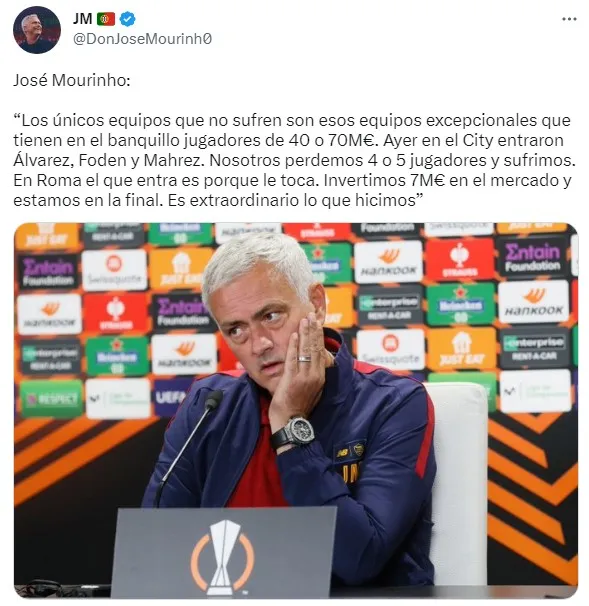Click the green Heineken logo at right
The height and width of the screenshot is (606, 589).
pyautogui.click(x=460, y=305)
